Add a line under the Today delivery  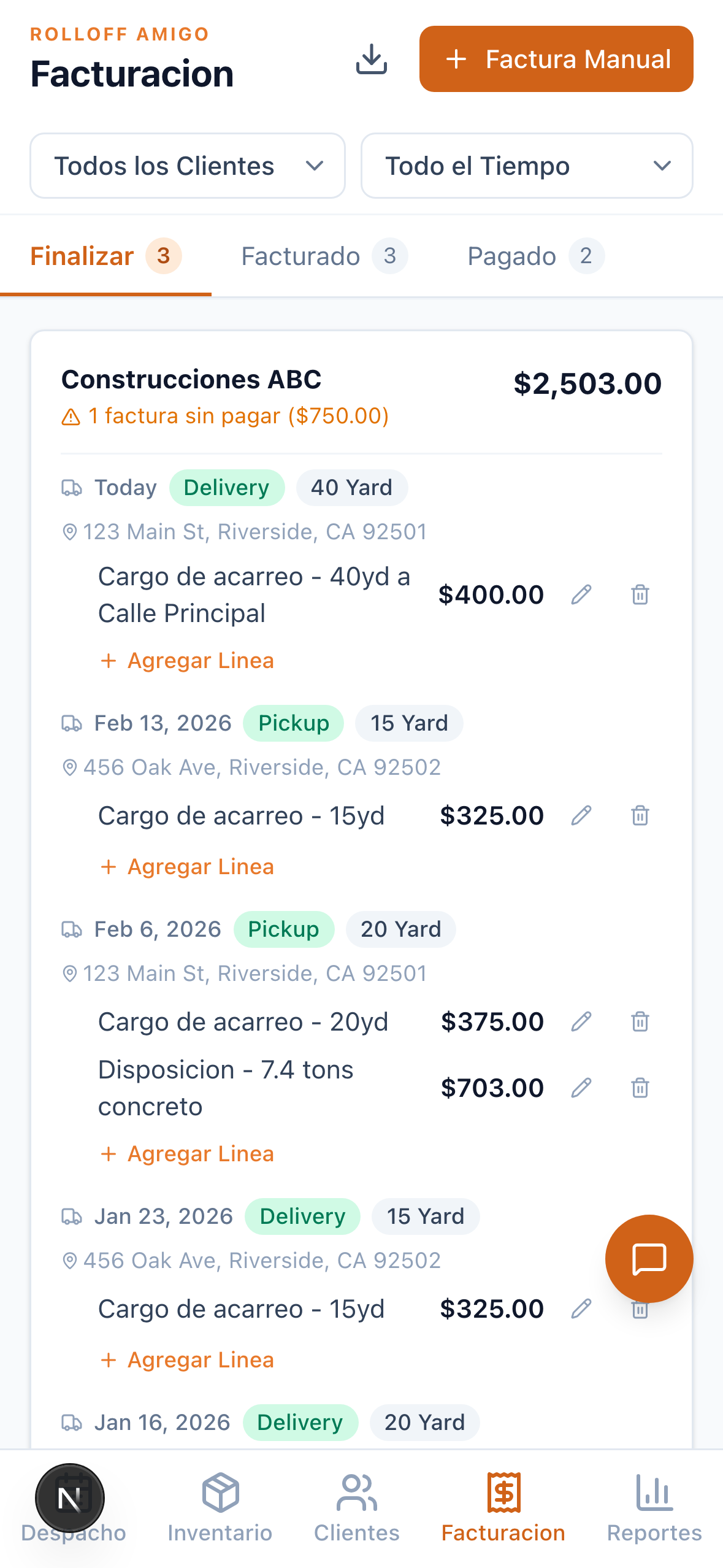188,661
